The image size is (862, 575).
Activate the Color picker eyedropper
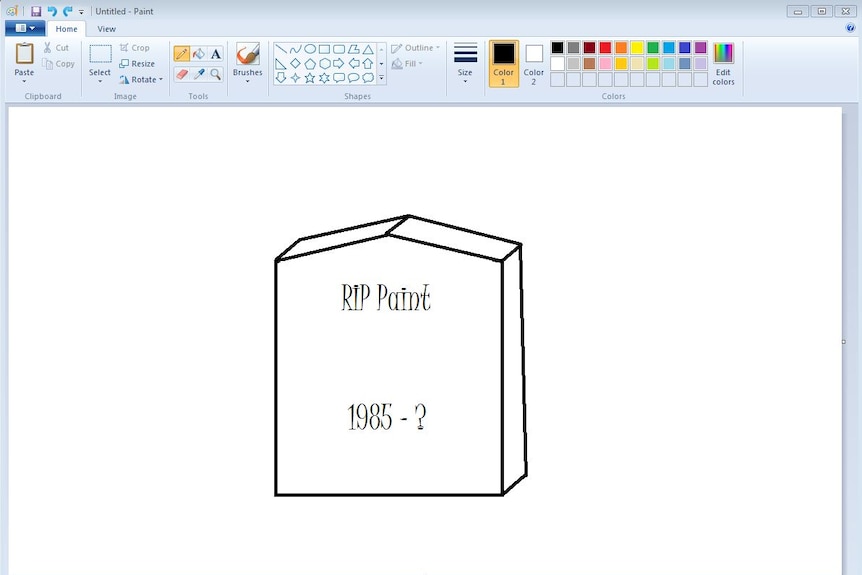199,74
